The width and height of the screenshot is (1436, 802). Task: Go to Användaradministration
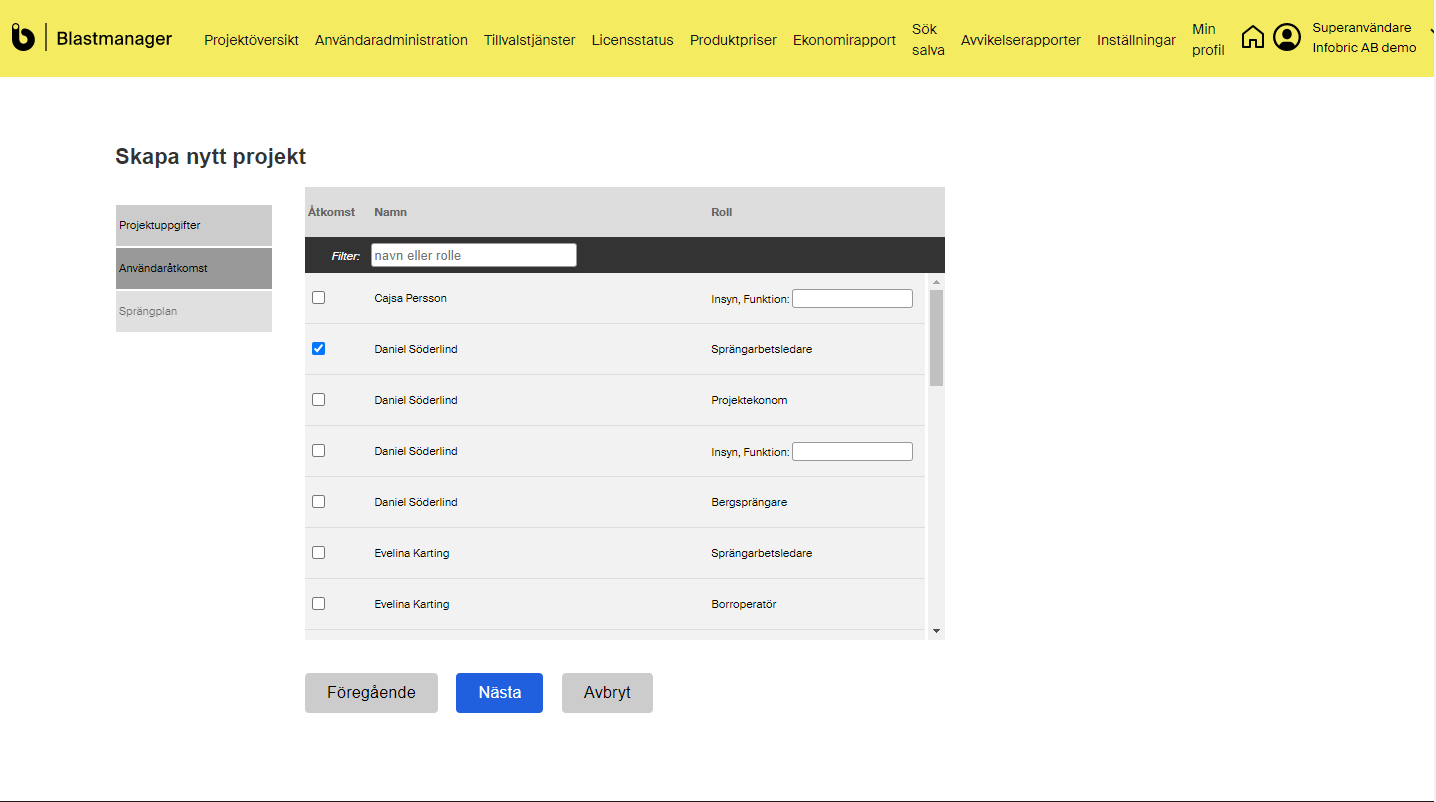[x=391, y=40]
